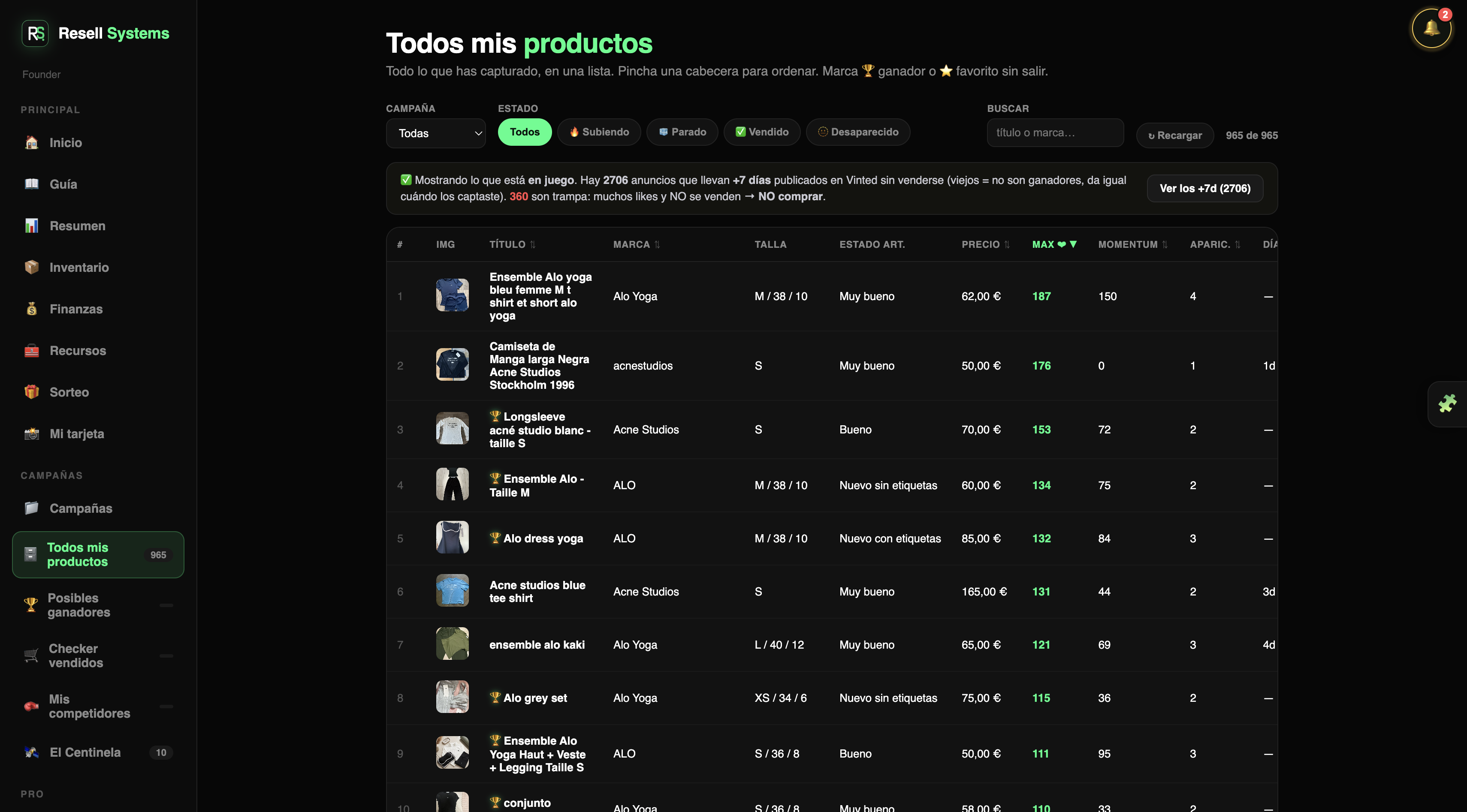Click the trophy icon on Alo grey set
Image resolution: width=1467 pixels, height=812 pixels.
coord(495,697)
